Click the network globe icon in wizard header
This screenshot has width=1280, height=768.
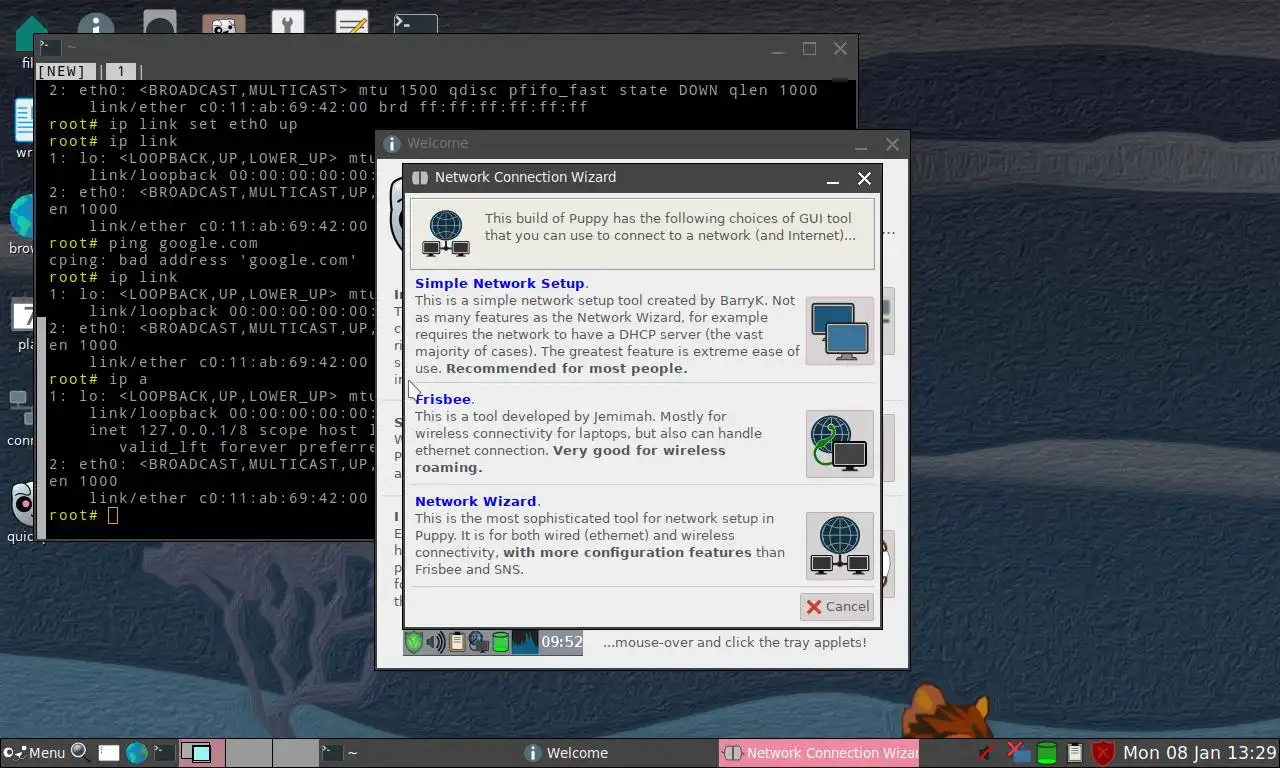[x=445, y=233]
